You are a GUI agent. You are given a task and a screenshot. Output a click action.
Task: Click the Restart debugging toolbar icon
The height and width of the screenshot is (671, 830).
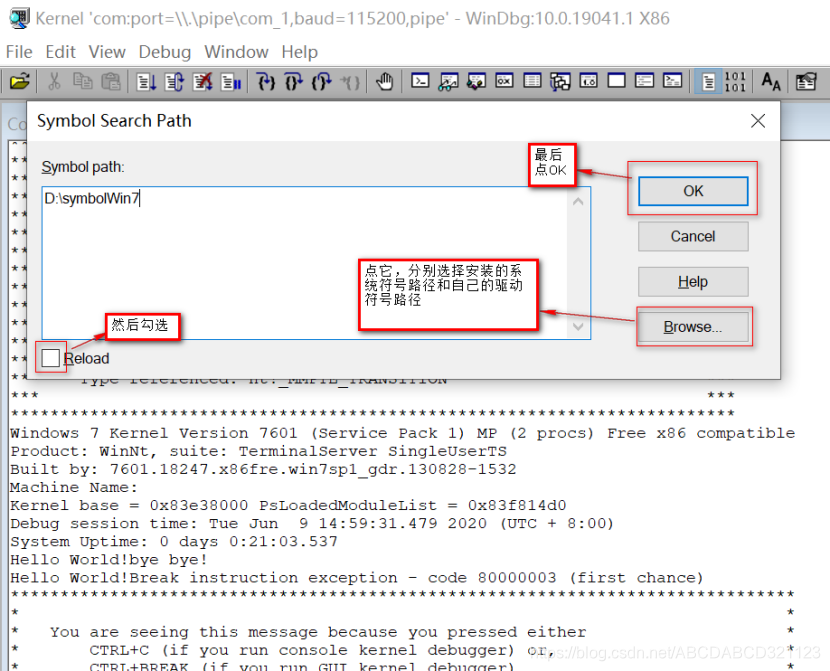[174, 81]
